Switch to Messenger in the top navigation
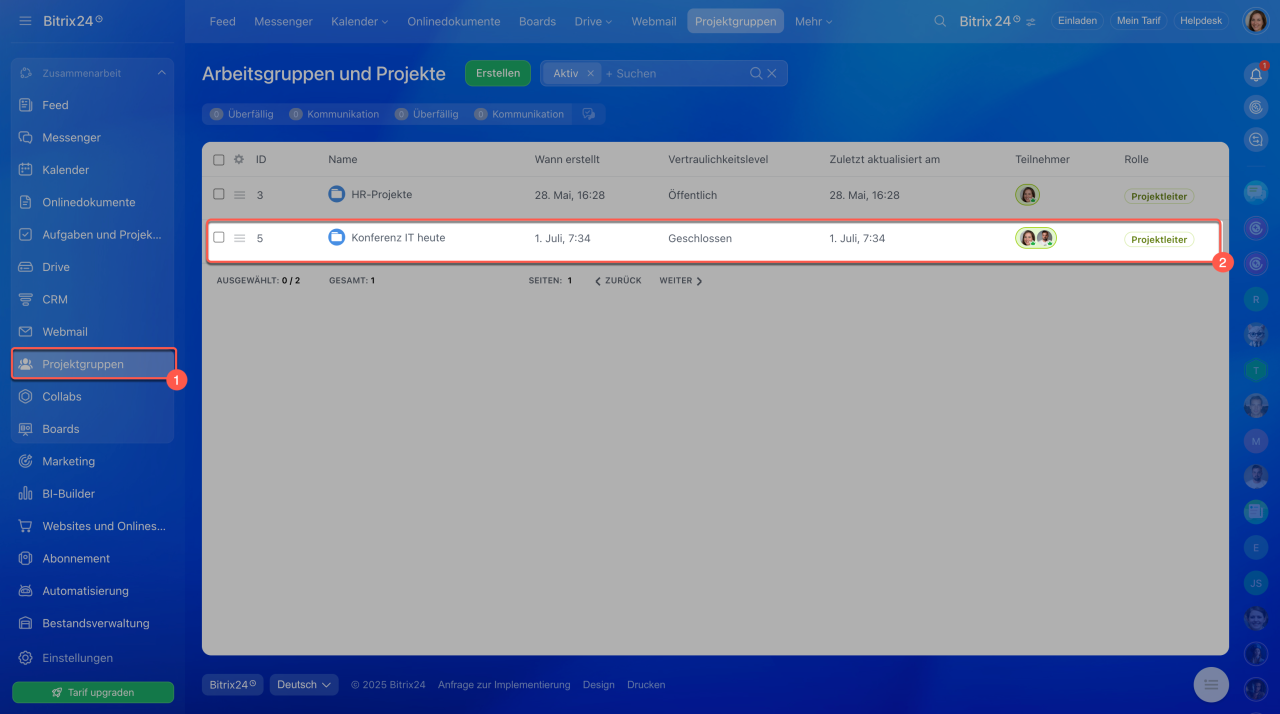Screen dimensions: 1280x714 tap(283, 21)
